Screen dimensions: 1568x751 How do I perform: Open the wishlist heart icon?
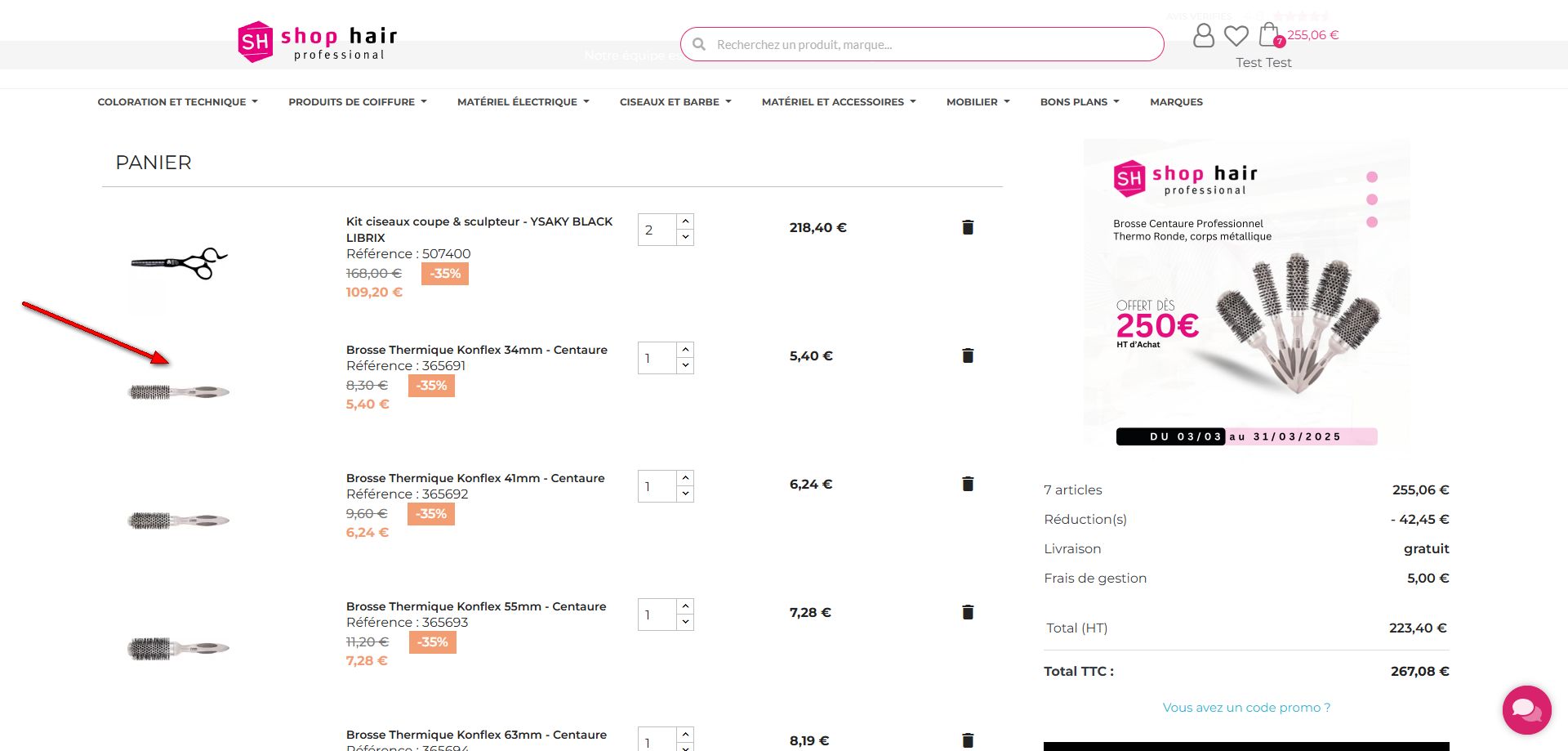1236,35
